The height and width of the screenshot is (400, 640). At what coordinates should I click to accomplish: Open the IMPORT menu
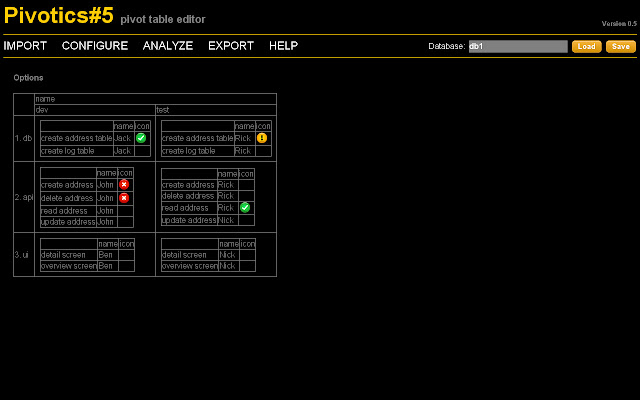click(25, 46)
